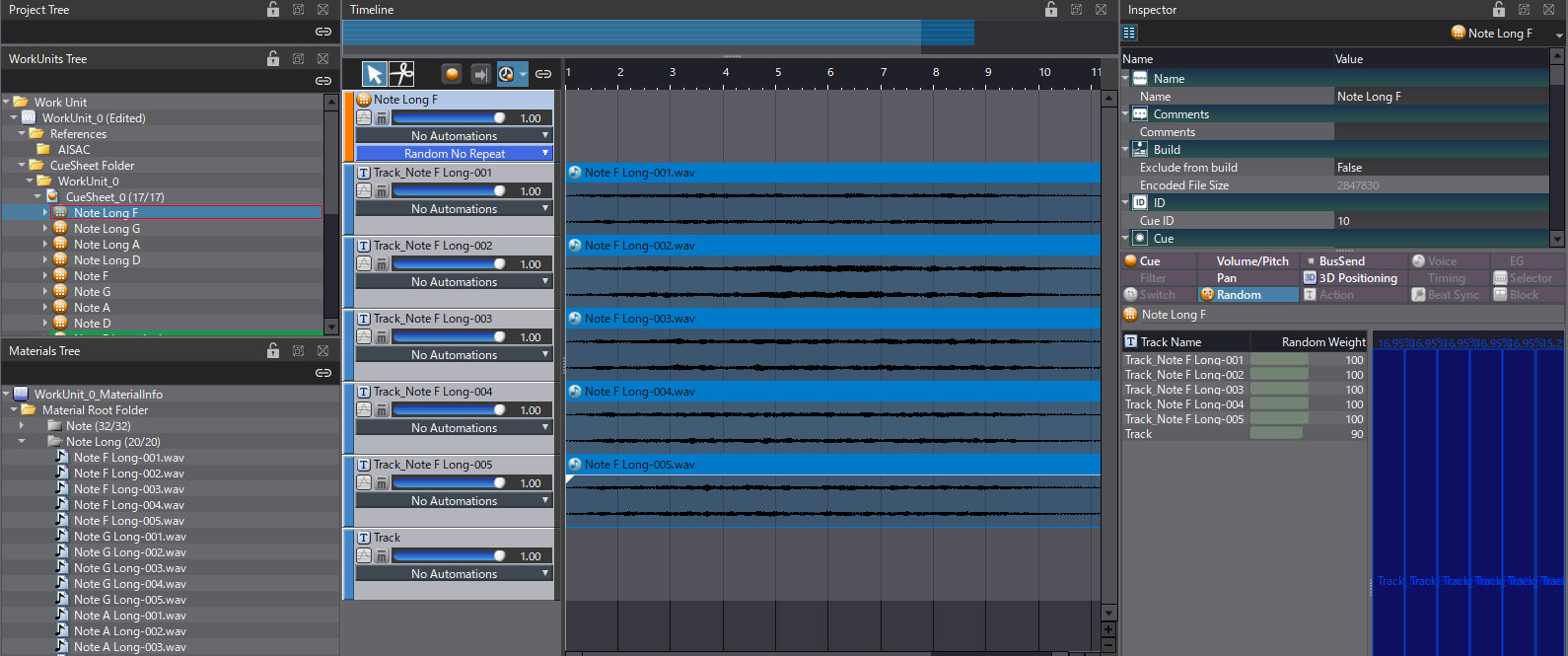
Task: Collapse the References folder
Action: coord(22,133)
